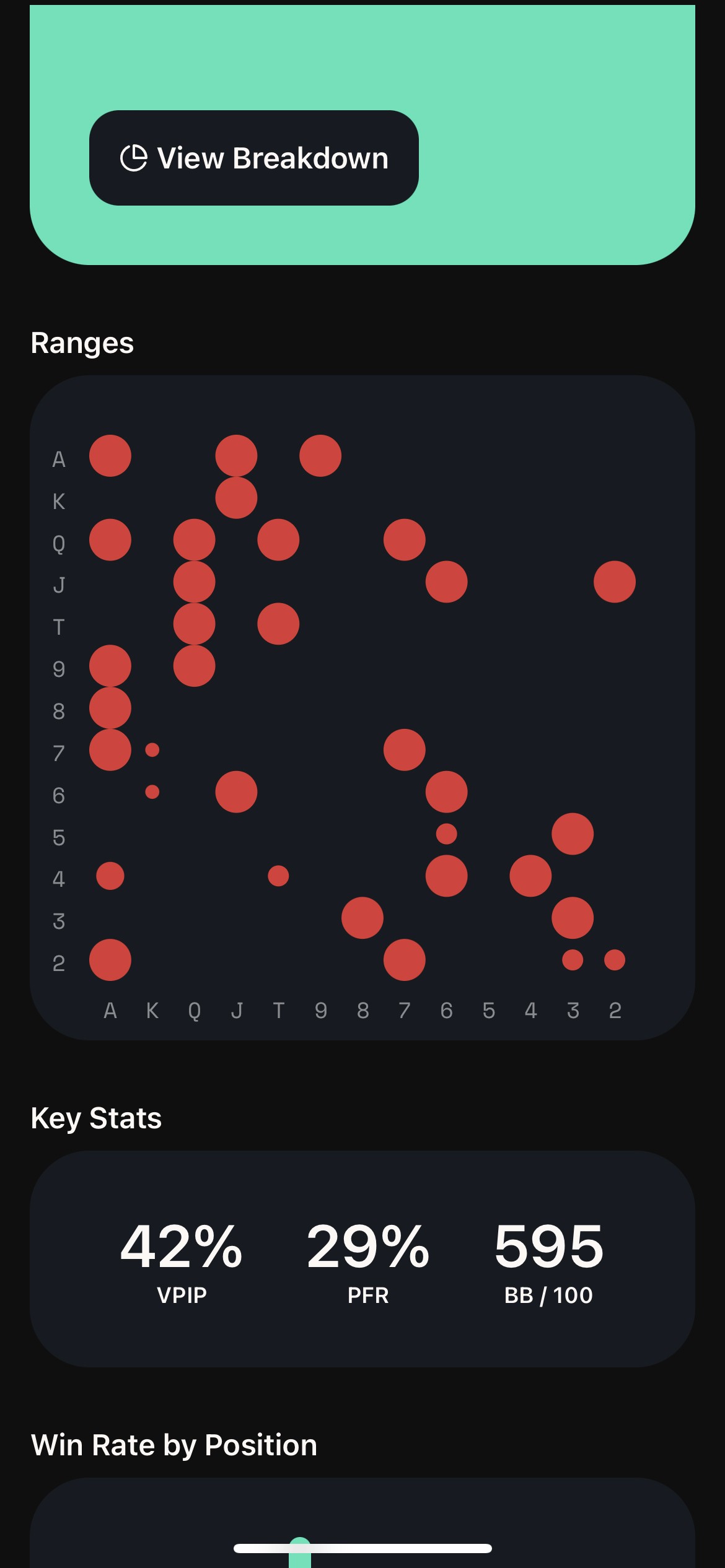The image size is (725, 1568).
Task: Tap the small dot at row 7, column K
Action: [152, 750]
